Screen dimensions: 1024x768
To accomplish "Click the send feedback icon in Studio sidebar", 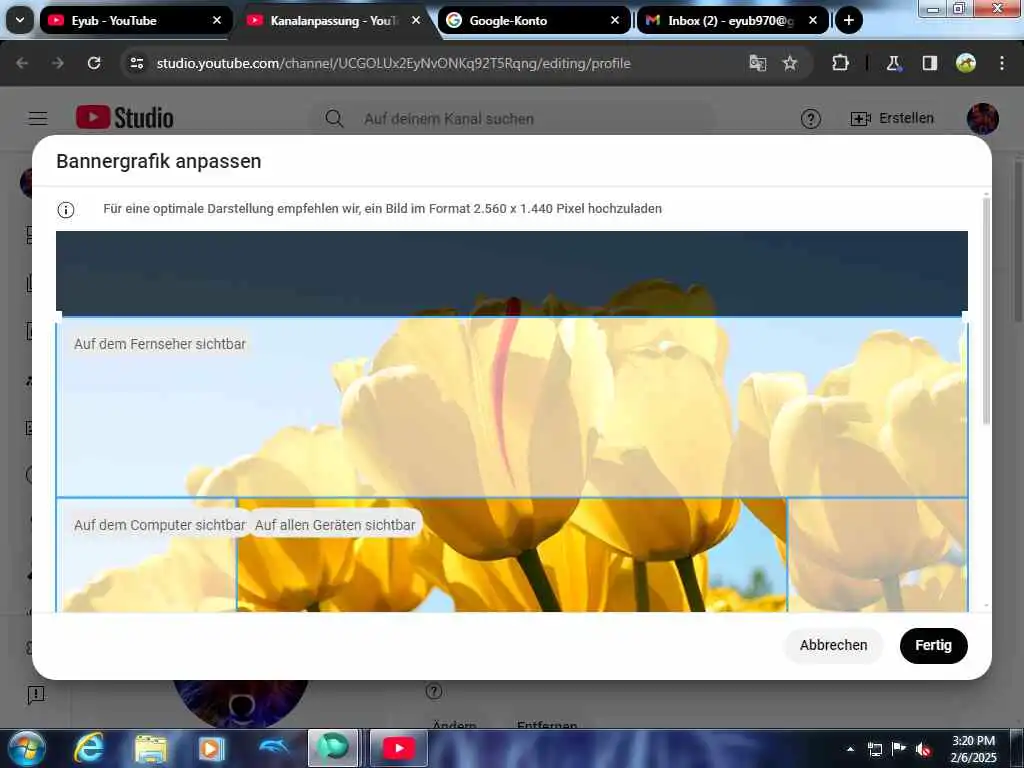I will [36, 694].
